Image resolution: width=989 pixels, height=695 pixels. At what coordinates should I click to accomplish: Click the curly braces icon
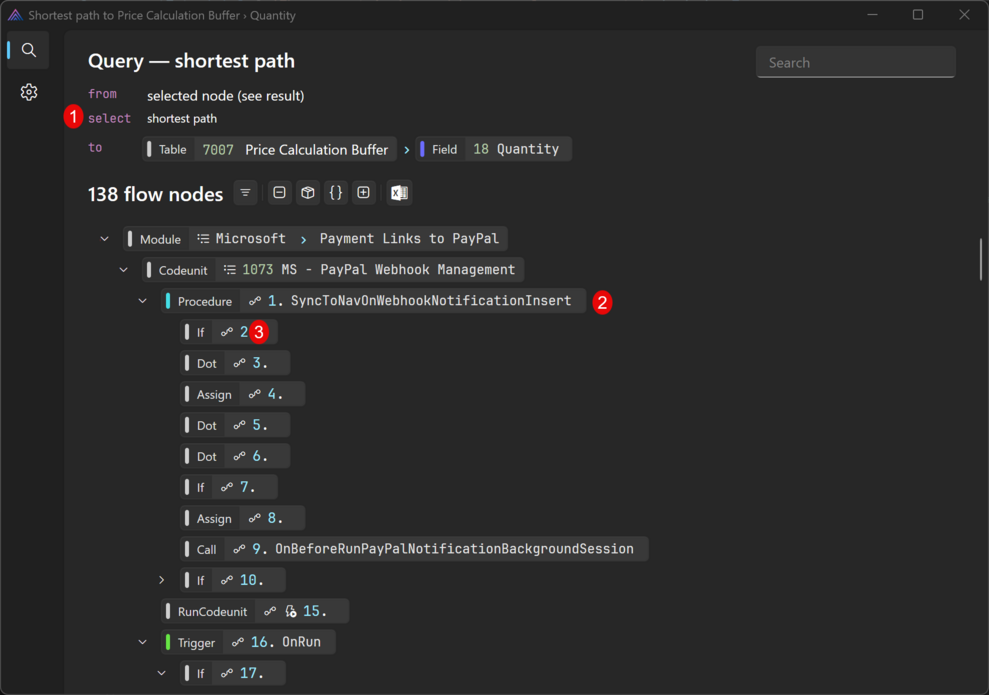coord(336,193)
